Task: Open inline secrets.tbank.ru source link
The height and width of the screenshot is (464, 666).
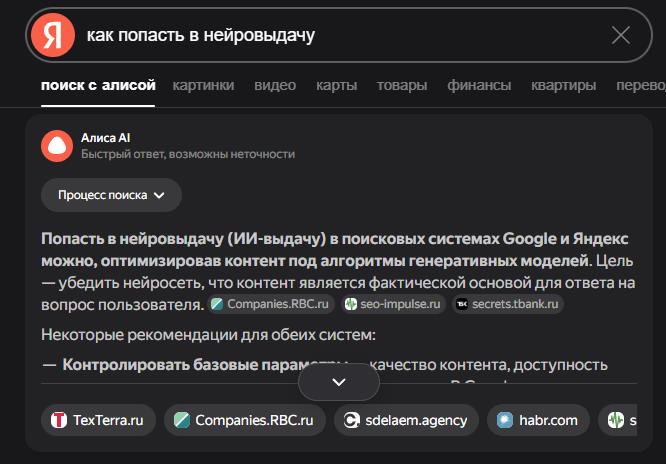Action: (x=508, y=304)
